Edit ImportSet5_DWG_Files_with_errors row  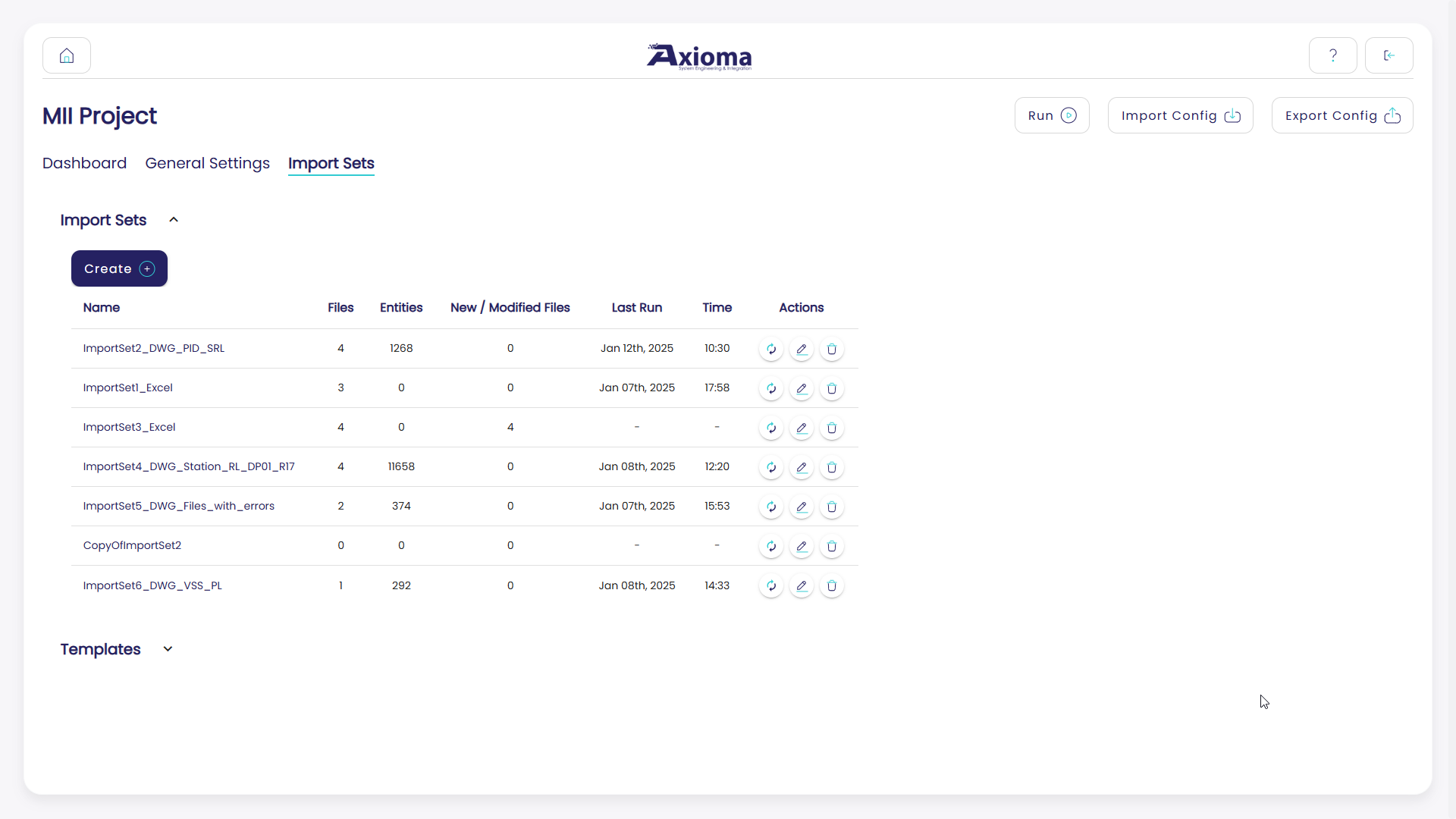(x=802, y=507)
